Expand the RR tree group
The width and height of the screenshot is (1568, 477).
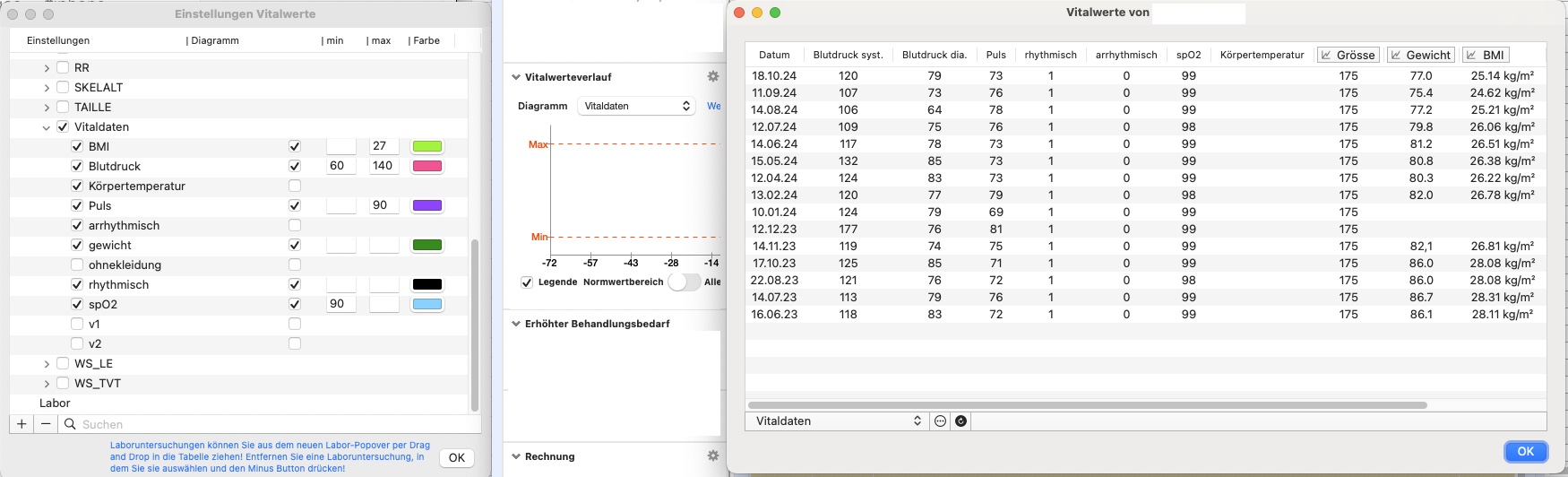click(47, 67)
